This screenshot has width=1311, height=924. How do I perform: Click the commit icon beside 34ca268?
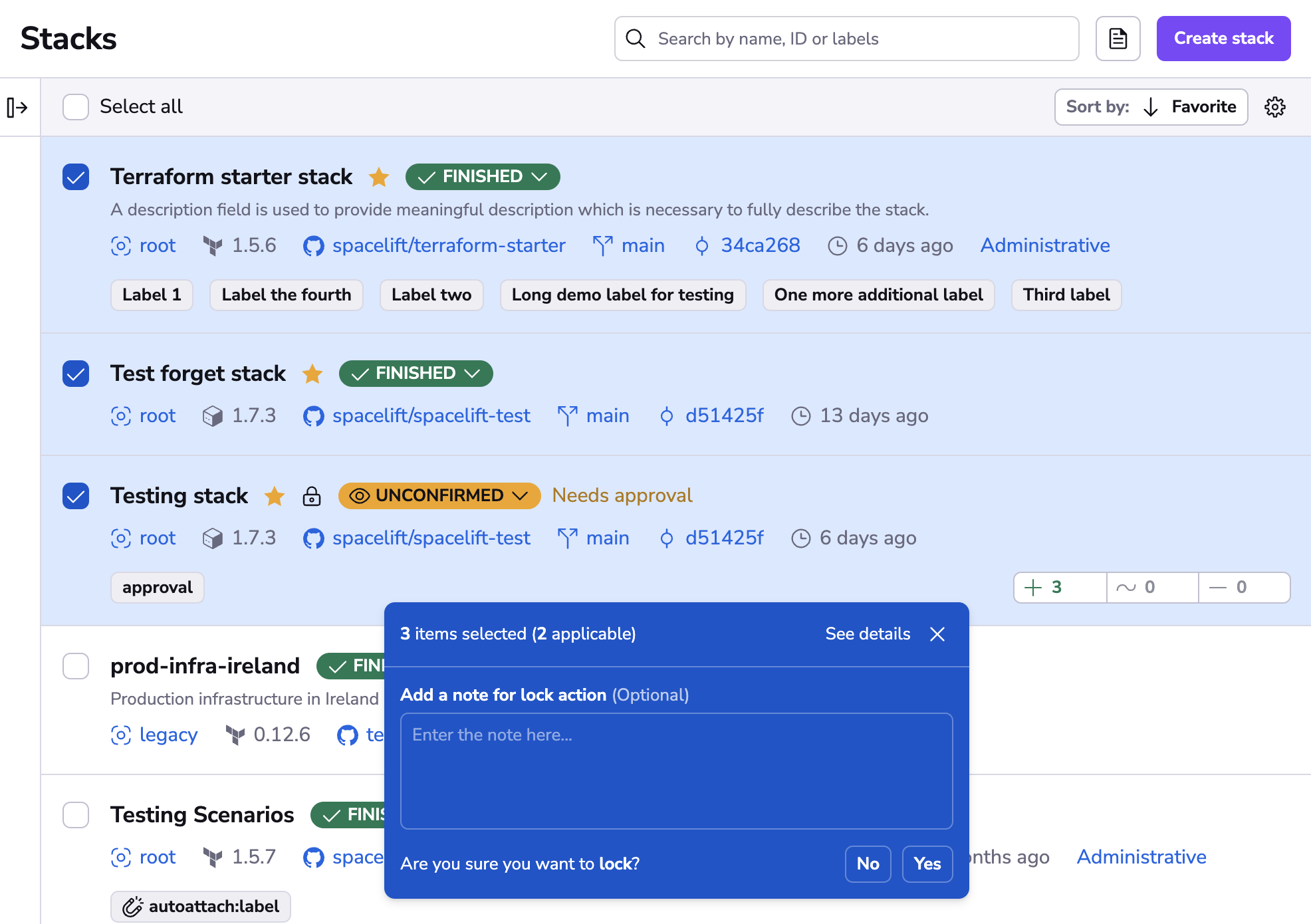pos(701,246)
